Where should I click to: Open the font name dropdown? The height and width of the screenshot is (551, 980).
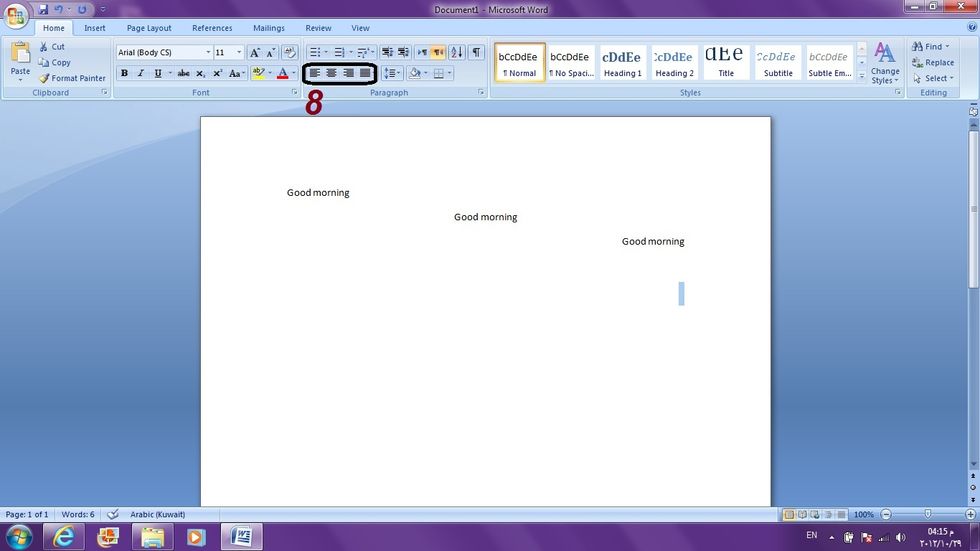pyautogui.click(x=208, y=52)
